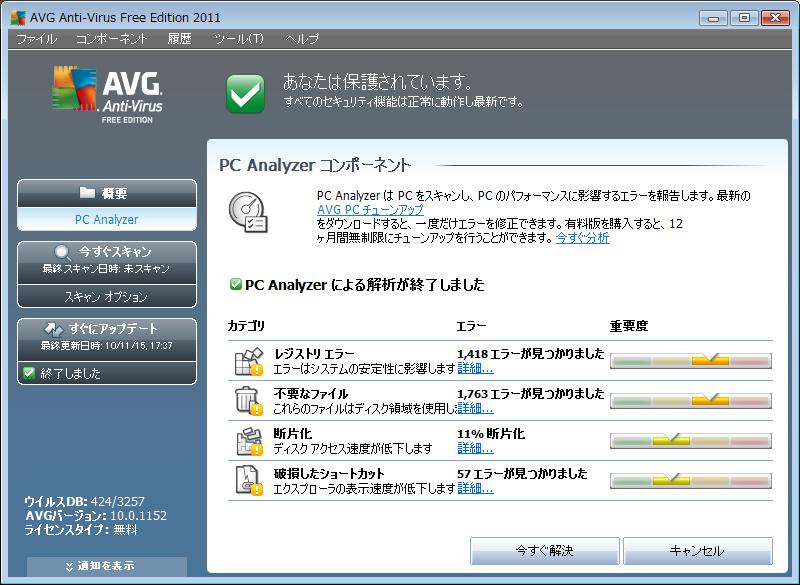The image size is (800, 585).
Task: Select the PC Analyzer sidebar item
Action: point(107,219)
